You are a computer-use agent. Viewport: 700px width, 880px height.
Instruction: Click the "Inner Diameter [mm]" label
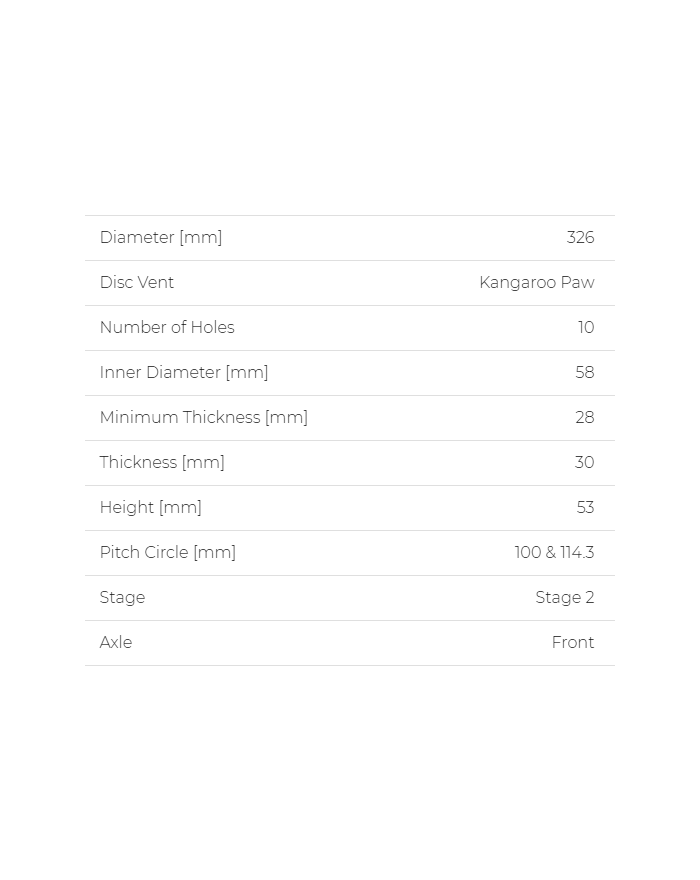(x=184, y=373)
